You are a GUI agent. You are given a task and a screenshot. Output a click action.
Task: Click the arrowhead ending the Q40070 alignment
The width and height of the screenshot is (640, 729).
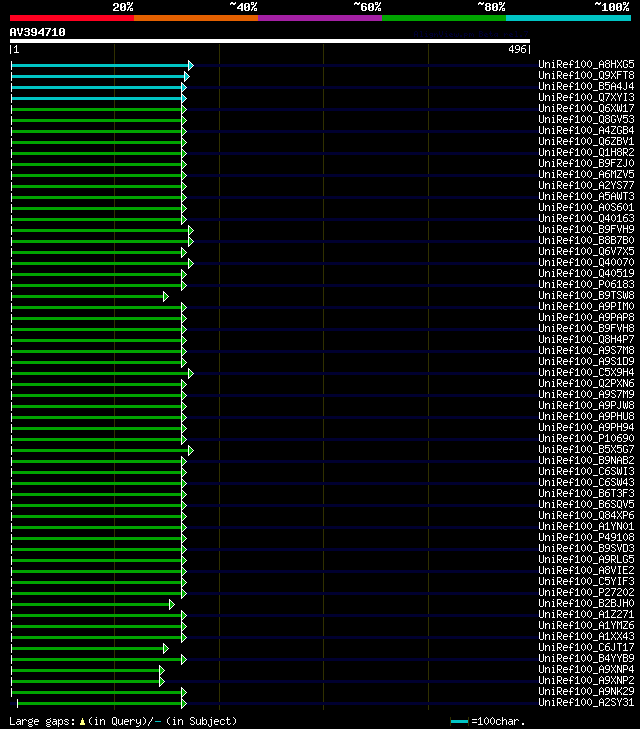pos(191,264)
